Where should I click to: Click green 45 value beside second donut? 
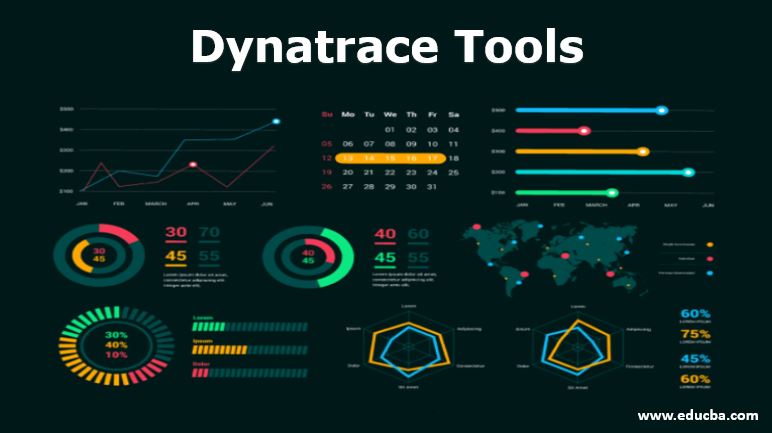pos(385,258)
